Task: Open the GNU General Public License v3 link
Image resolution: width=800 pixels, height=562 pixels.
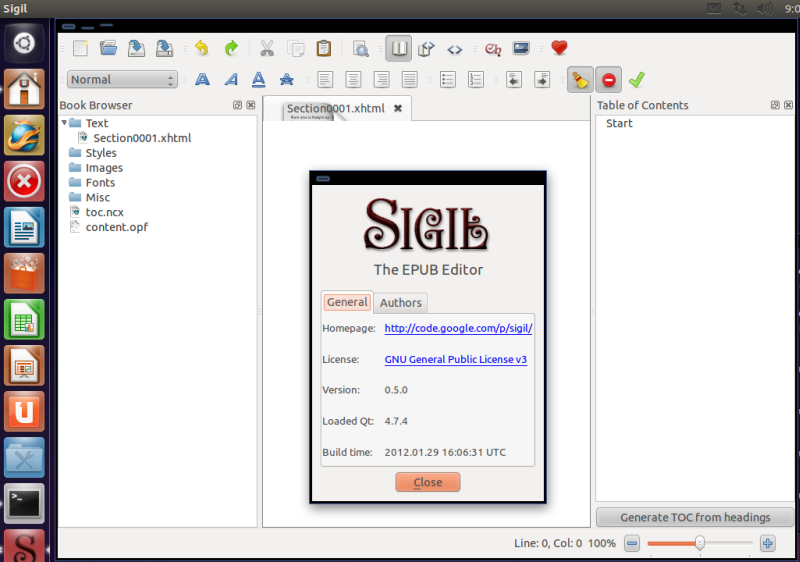Action: (456, 359)
